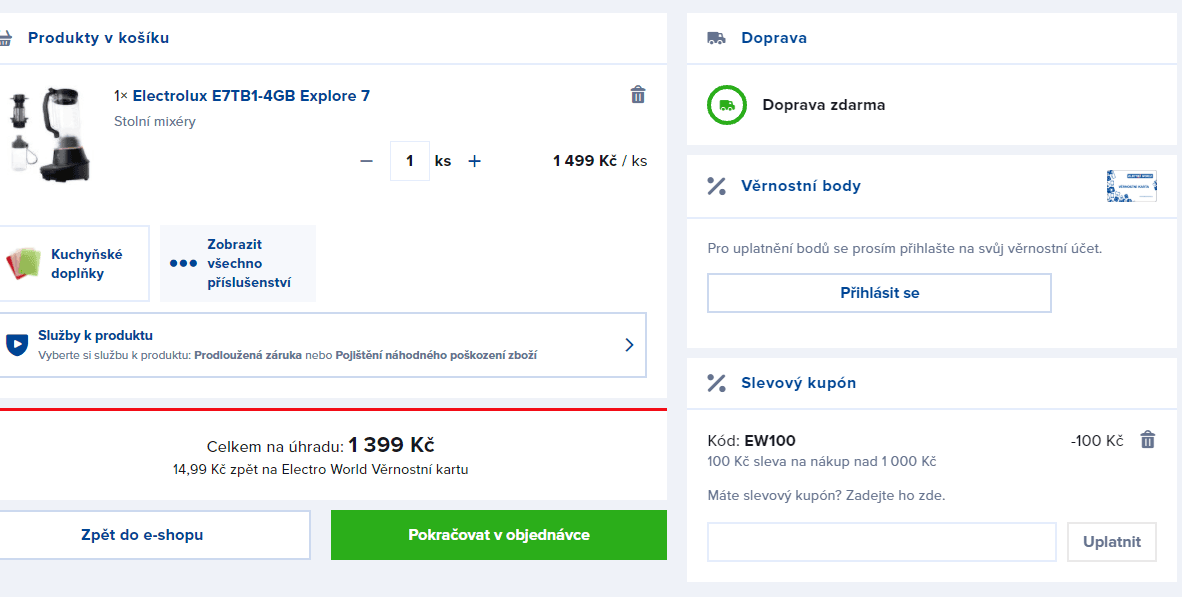Screen dimensions: 1182x597
Task: Open Kuchyňské doplňky accessories category
Action: click(x=72, y=264)
